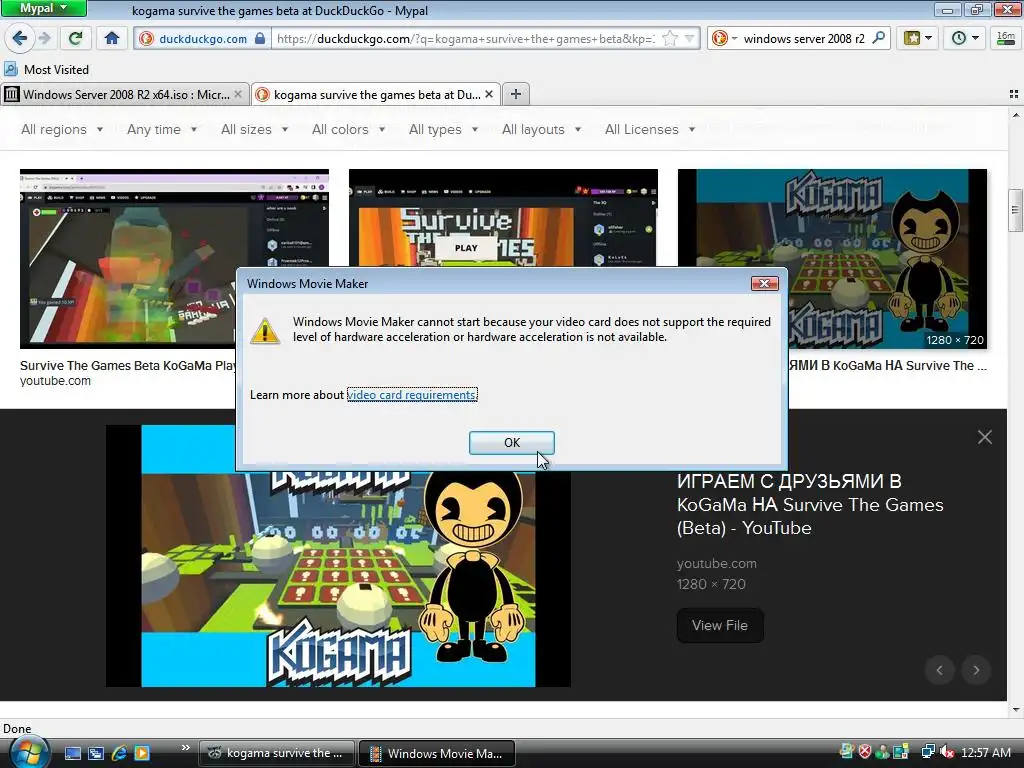The image size is (1024, 768).
Task: Click the DuckDuckGo site identity icon
Action: point(146,39)
